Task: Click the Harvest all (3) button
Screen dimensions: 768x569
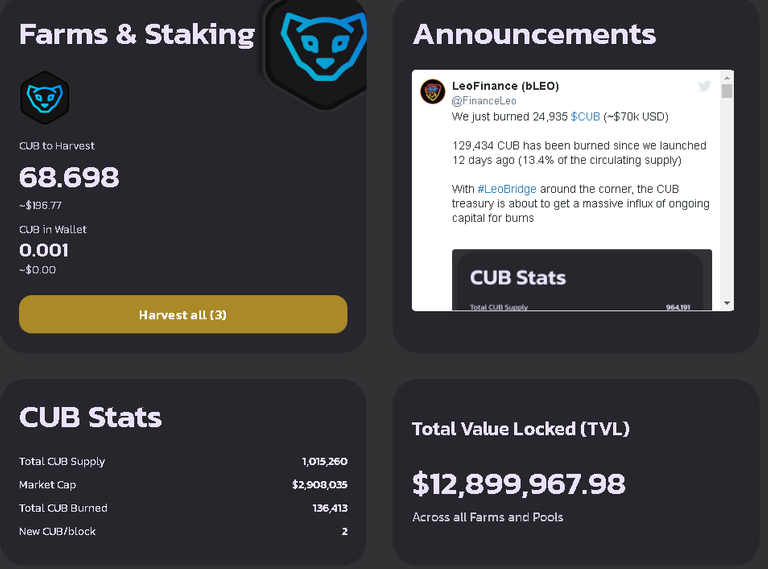Action: tap(183, 314)
